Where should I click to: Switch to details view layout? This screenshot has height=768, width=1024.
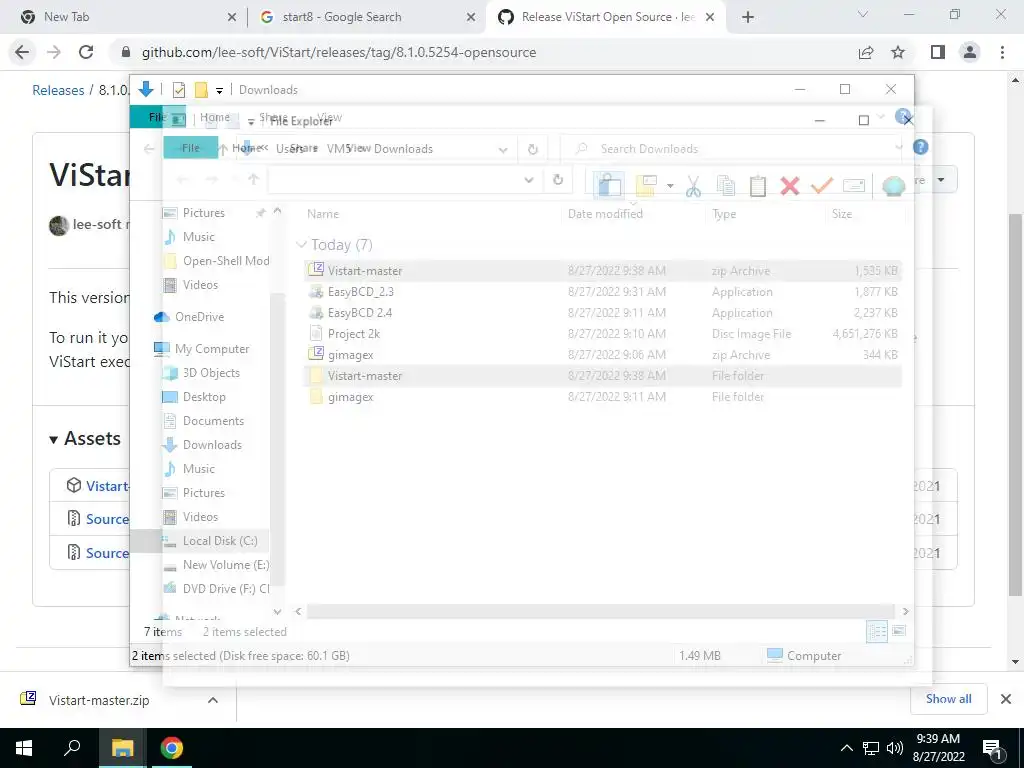[876, 631]
